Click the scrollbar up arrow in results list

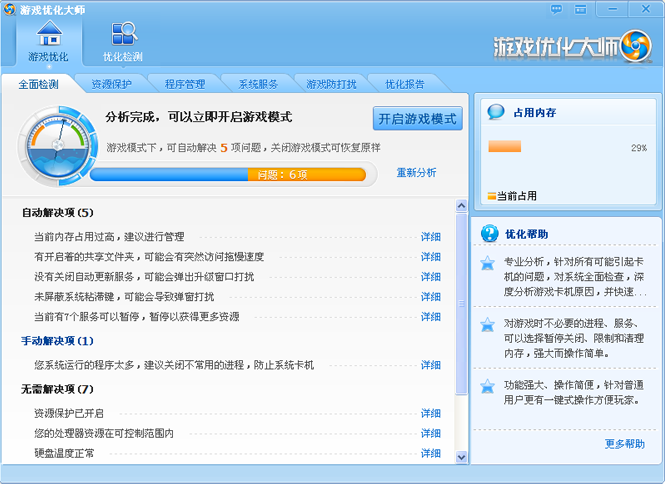tap(461, 206)
